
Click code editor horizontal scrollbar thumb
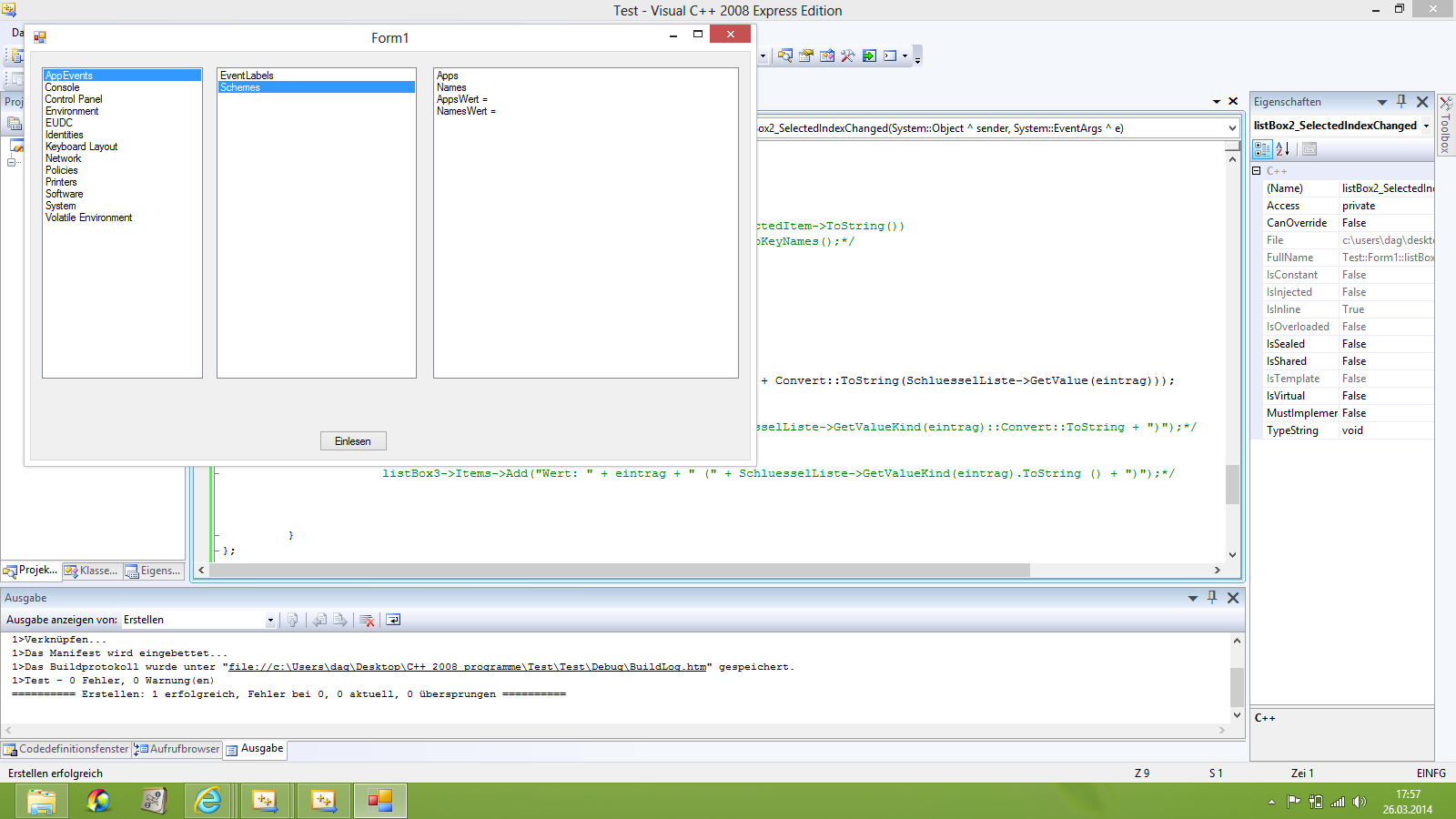[620, 570]
